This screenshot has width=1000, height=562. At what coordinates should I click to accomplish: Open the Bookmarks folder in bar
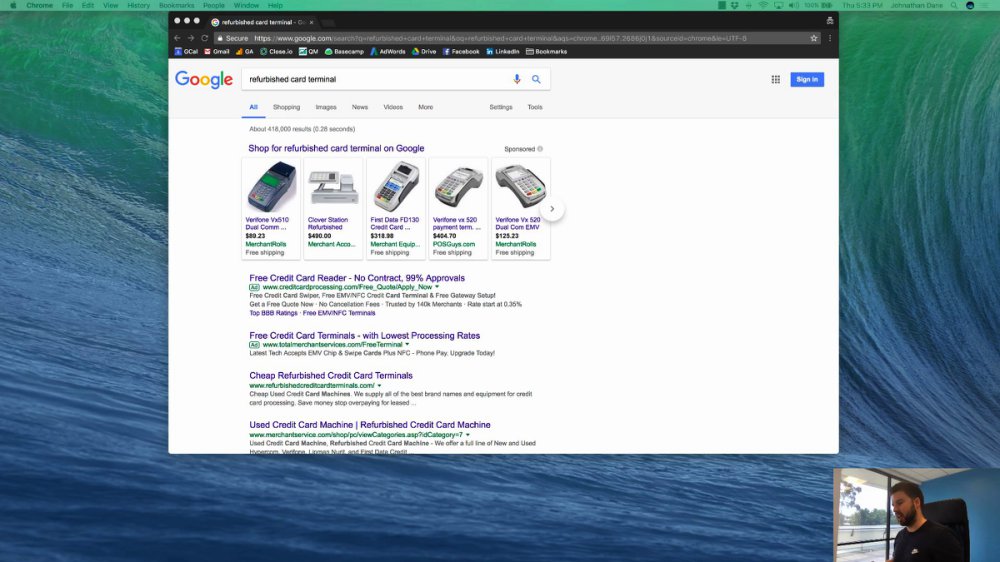point(547,52)
